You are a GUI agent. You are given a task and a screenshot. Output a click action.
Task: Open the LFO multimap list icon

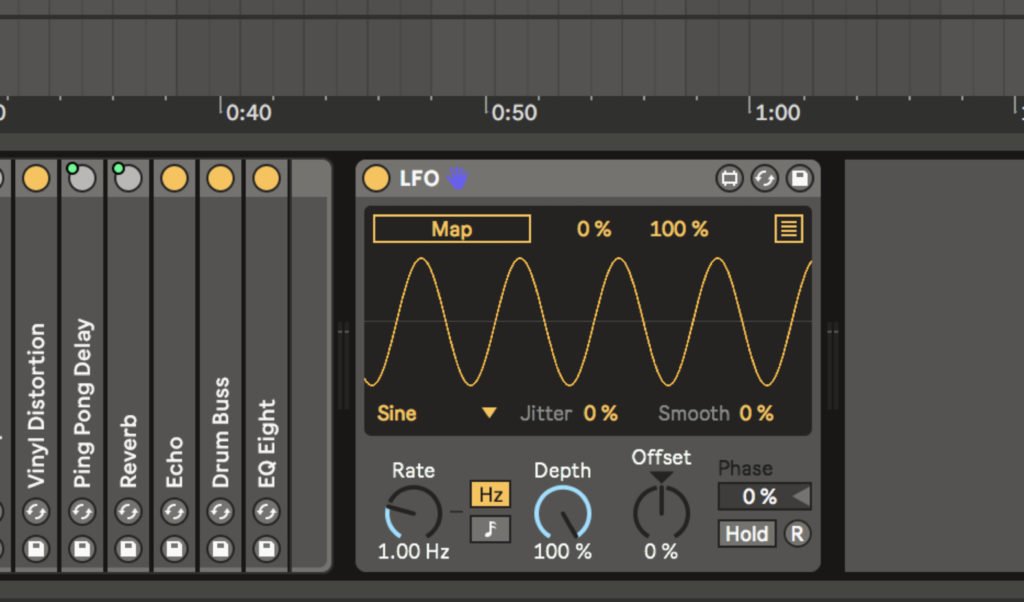coord(788,229)
